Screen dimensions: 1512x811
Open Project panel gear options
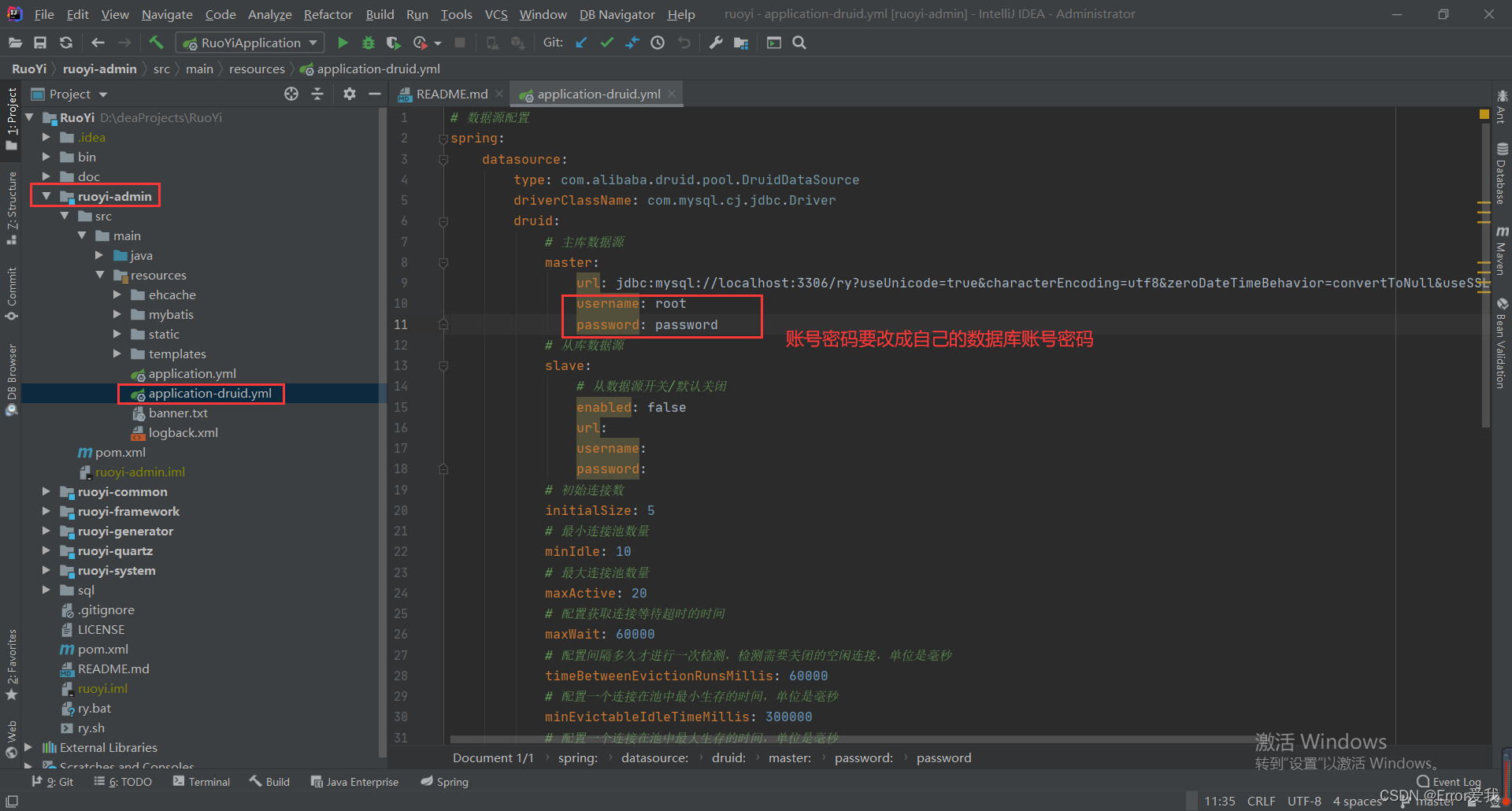point(350,94)
